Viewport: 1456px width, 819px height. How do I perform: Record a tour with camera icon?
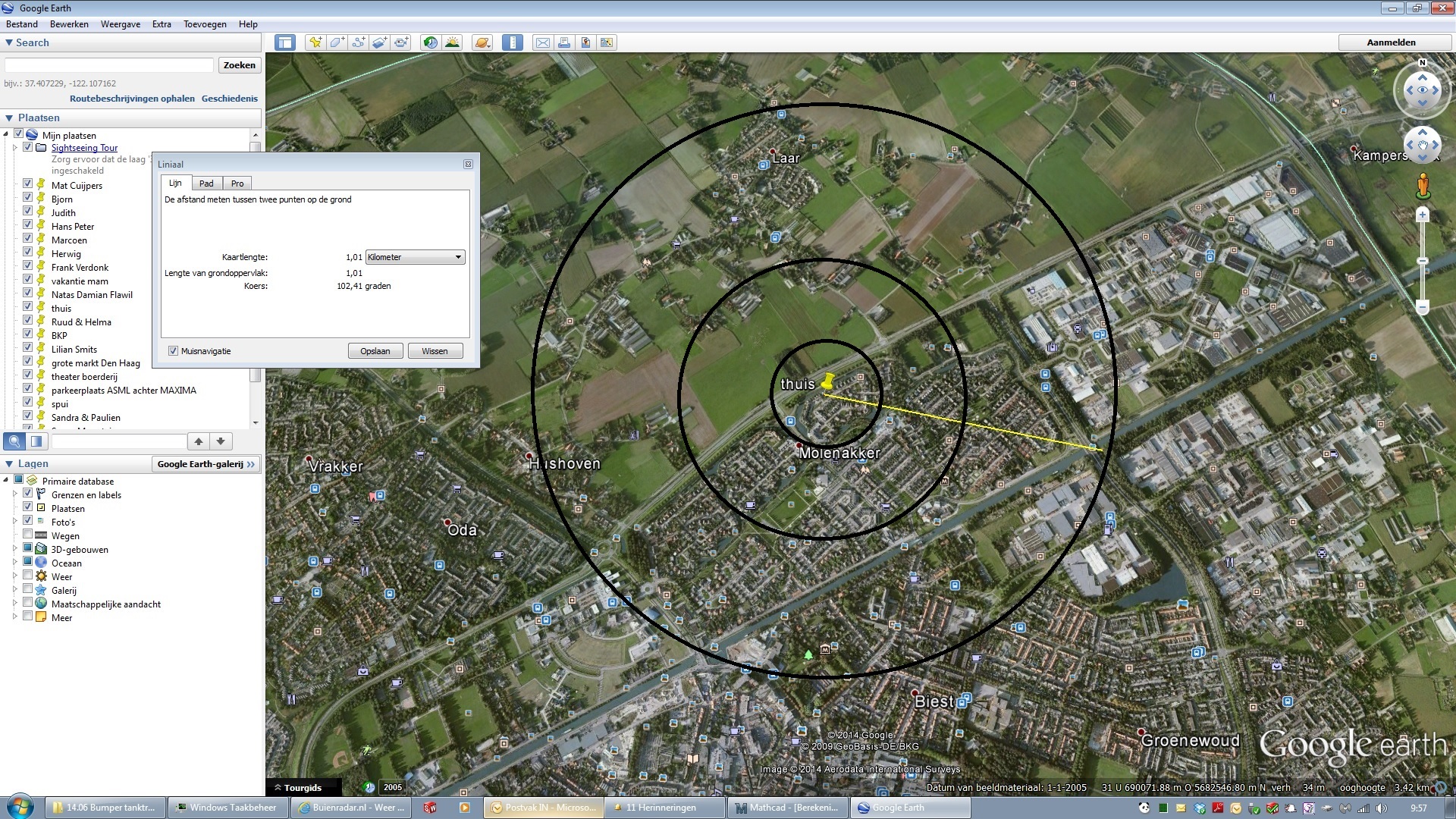pyautogui.click(x=401, y=42)
